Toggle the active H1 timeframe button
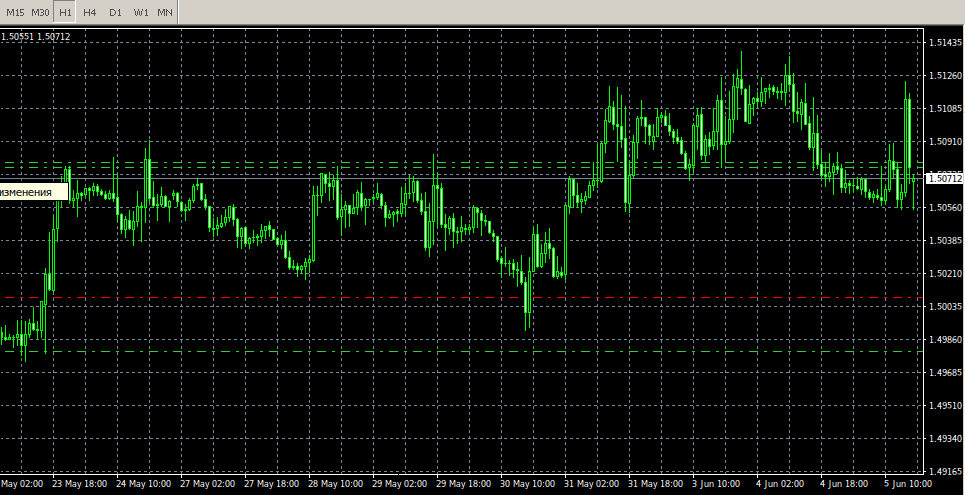The width and height of the screenshot is (965, 495). click(x=65, y=12)
